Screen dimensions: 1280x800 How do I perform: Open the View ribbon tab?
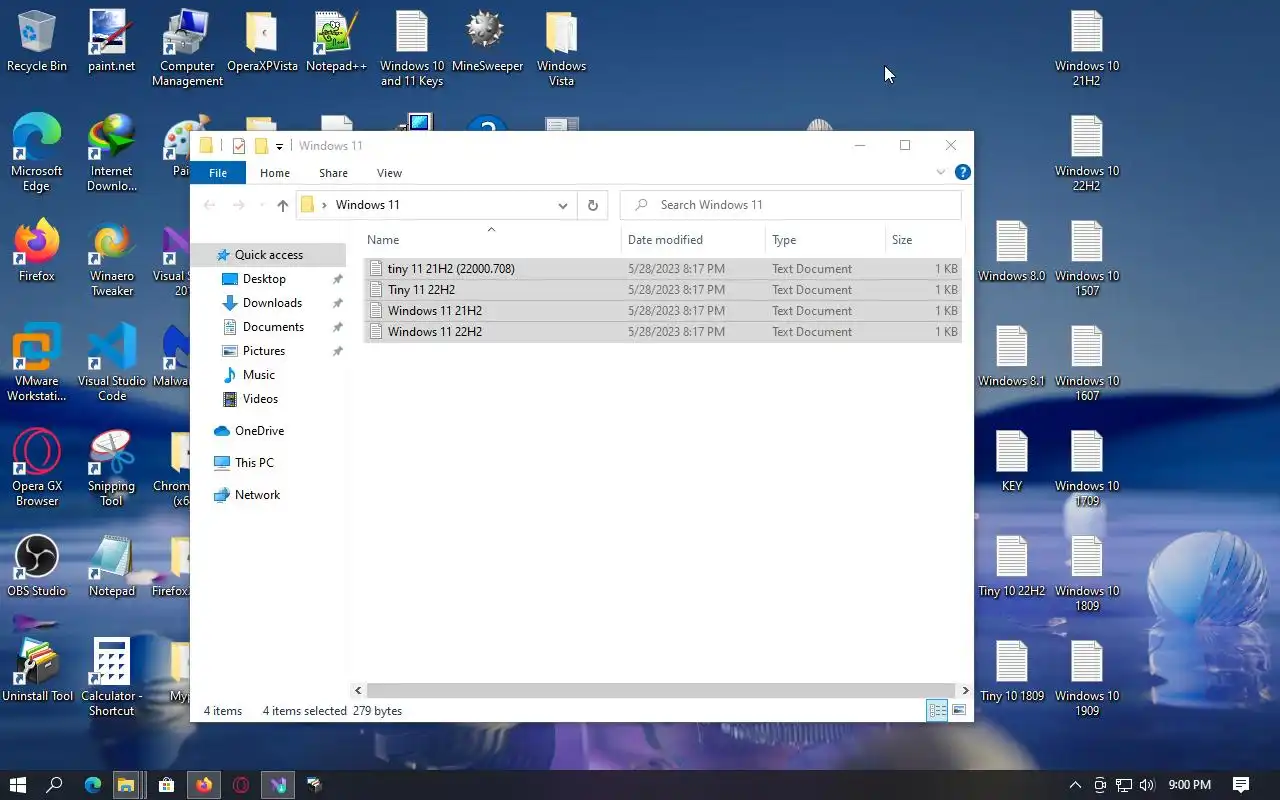389,173
